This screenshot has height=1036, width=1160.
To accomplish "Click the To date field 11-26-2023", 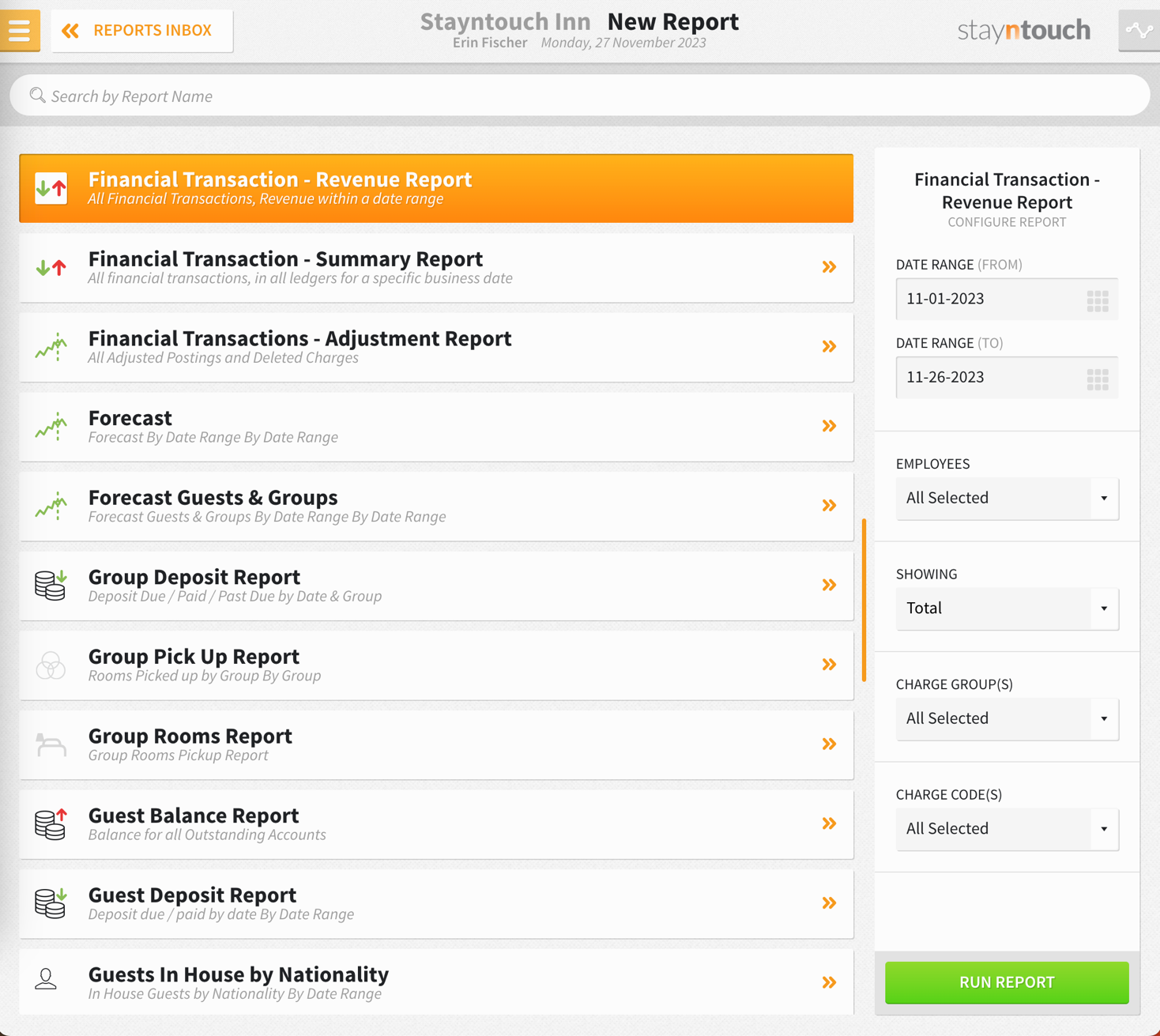I will click(1007, 378).
